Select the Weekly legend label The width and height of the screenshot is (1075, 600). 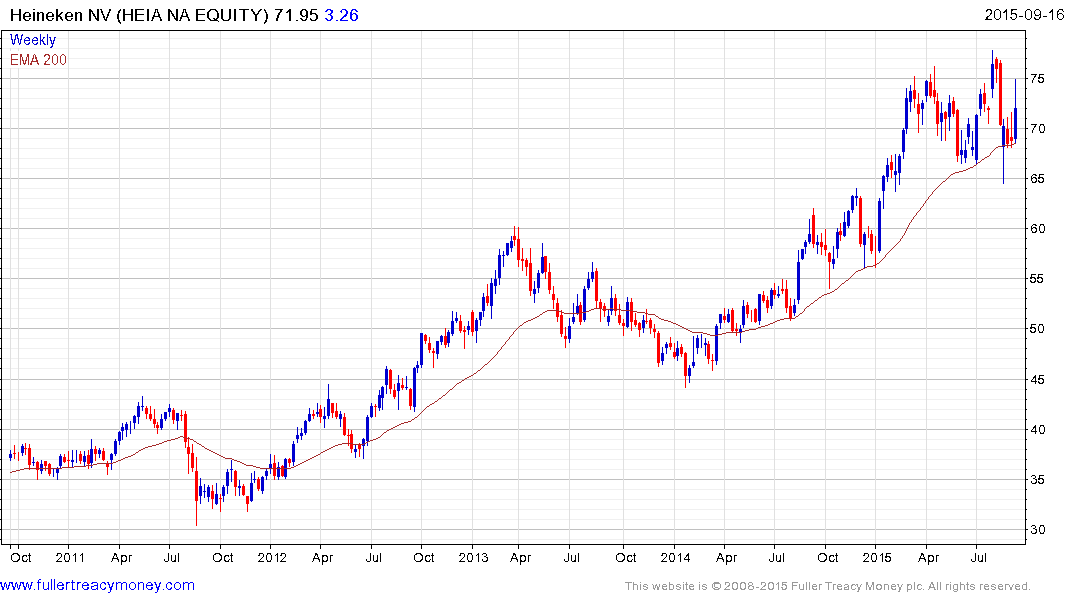pyautogui.click(x=33, y=41)
